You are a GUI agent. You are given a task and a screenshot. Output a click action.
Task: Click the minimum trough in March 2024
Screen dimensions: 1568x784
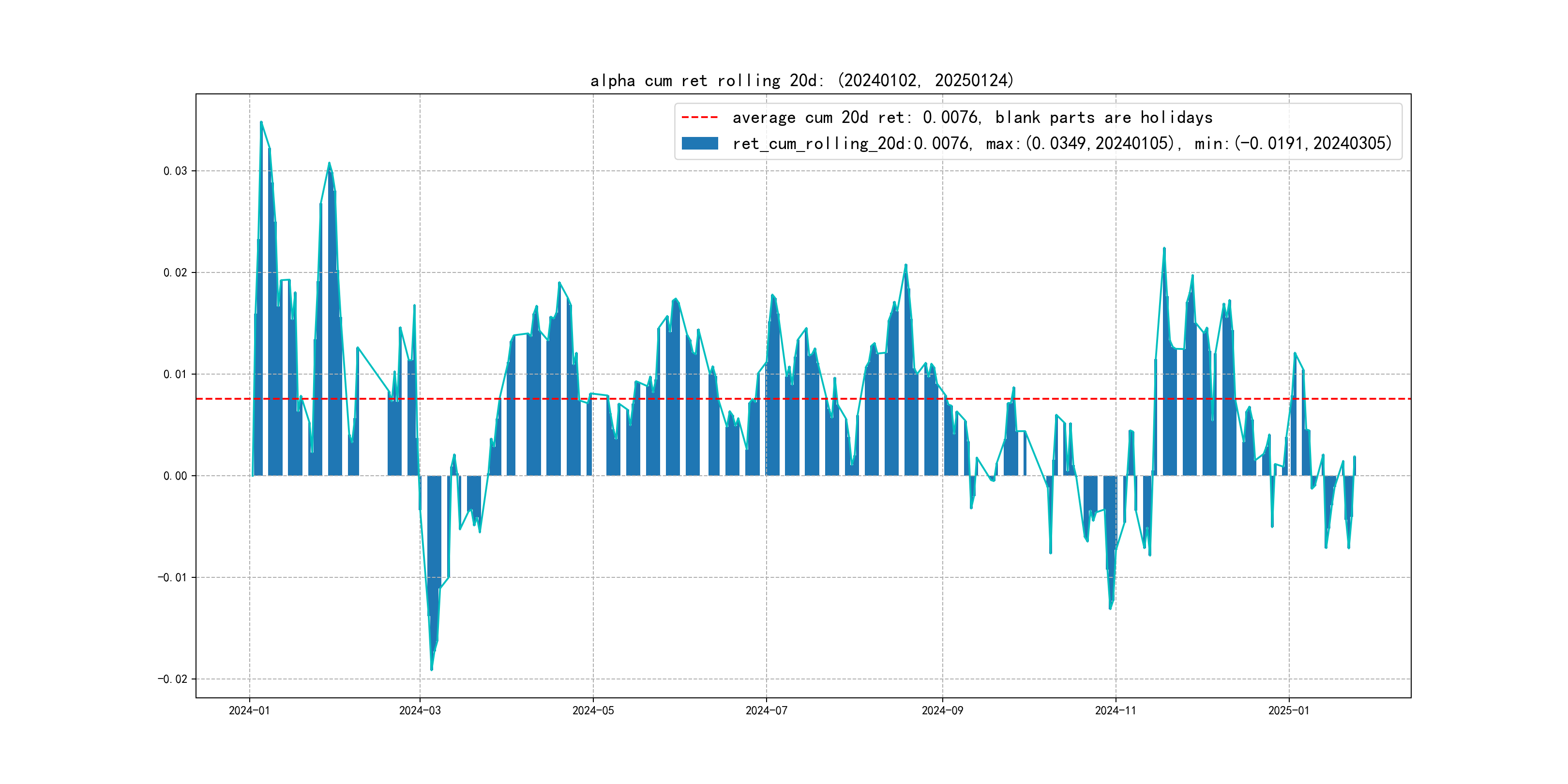432,669
